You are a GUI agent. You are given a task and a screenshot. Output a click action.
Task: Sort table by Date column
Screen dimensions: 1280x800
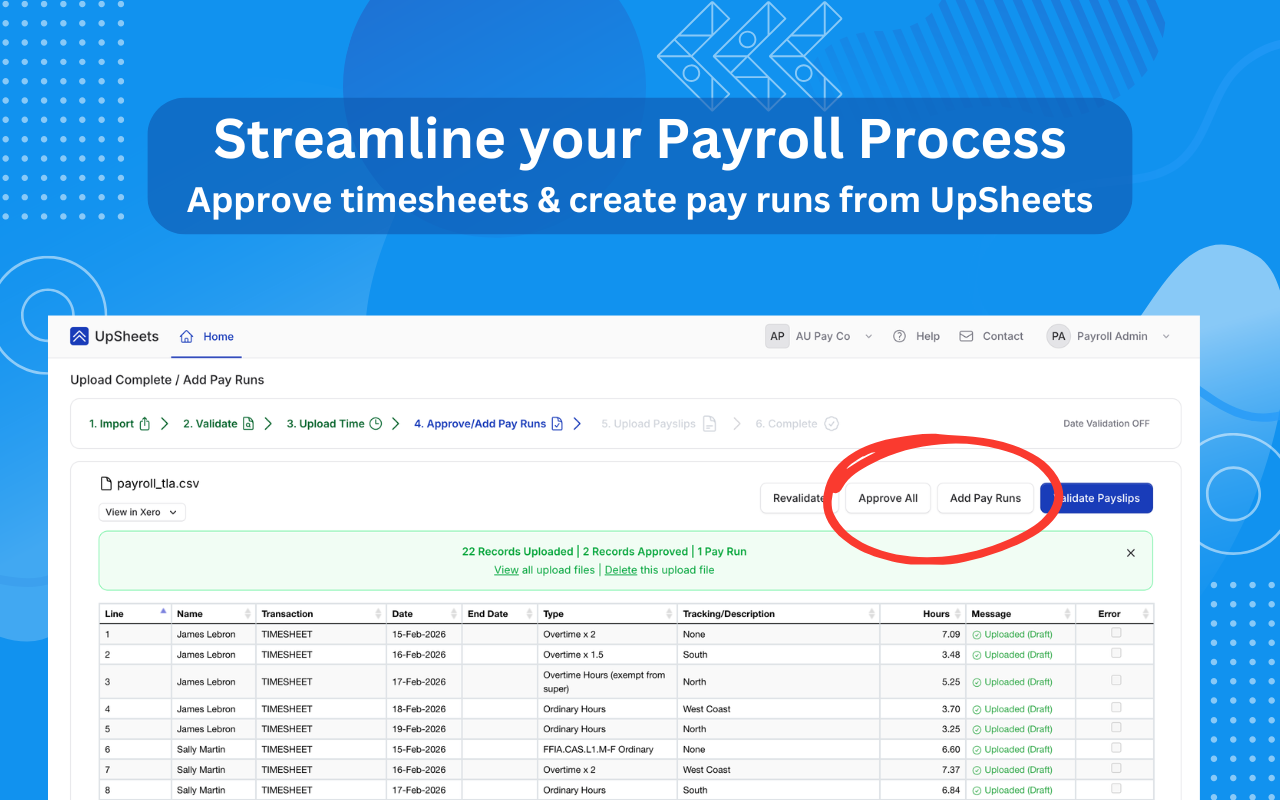424,613
